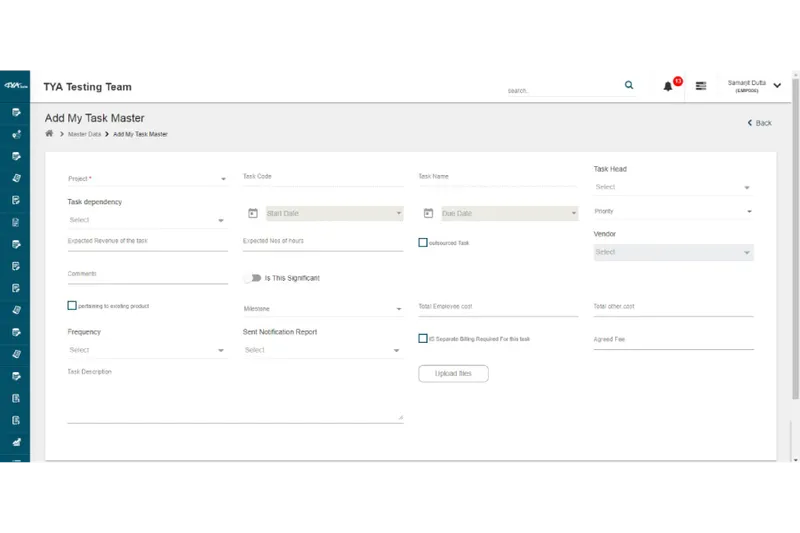Open the Sent Notification Report dropdown

pyautogui.click(x=323, y=350)
